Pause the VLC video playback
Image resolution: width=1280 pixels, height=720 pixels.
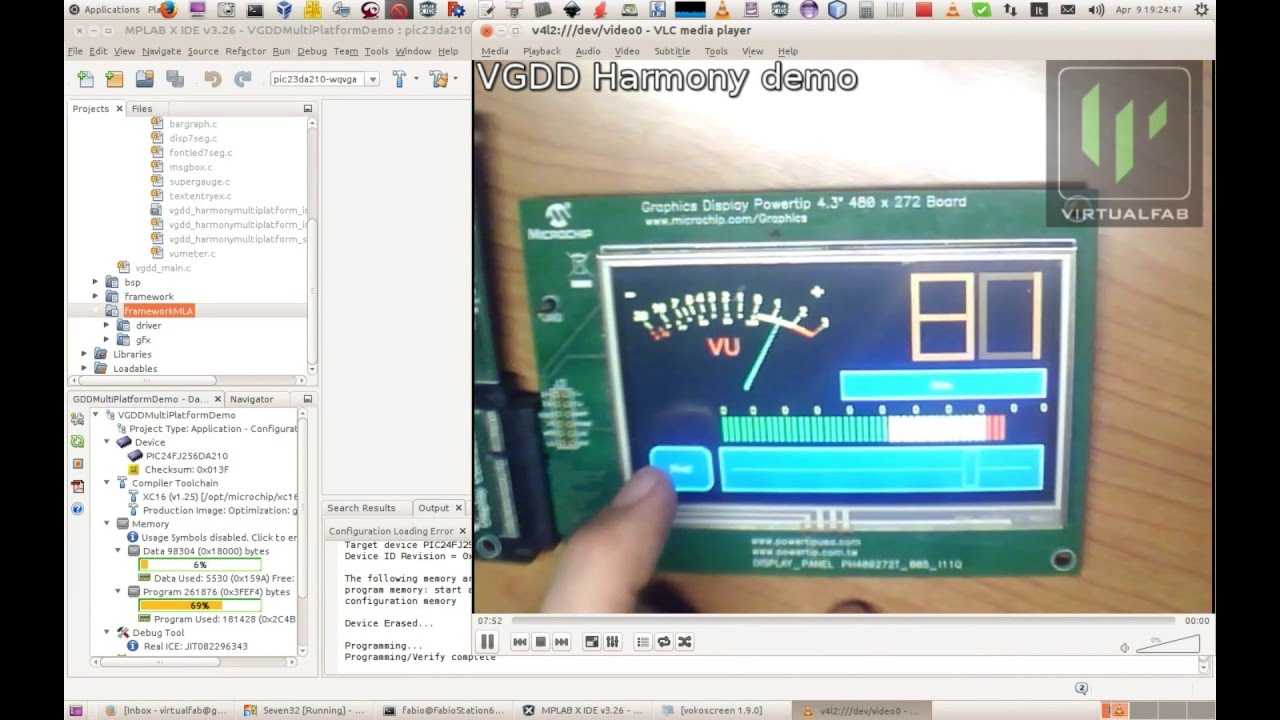(x=487, y=642)
